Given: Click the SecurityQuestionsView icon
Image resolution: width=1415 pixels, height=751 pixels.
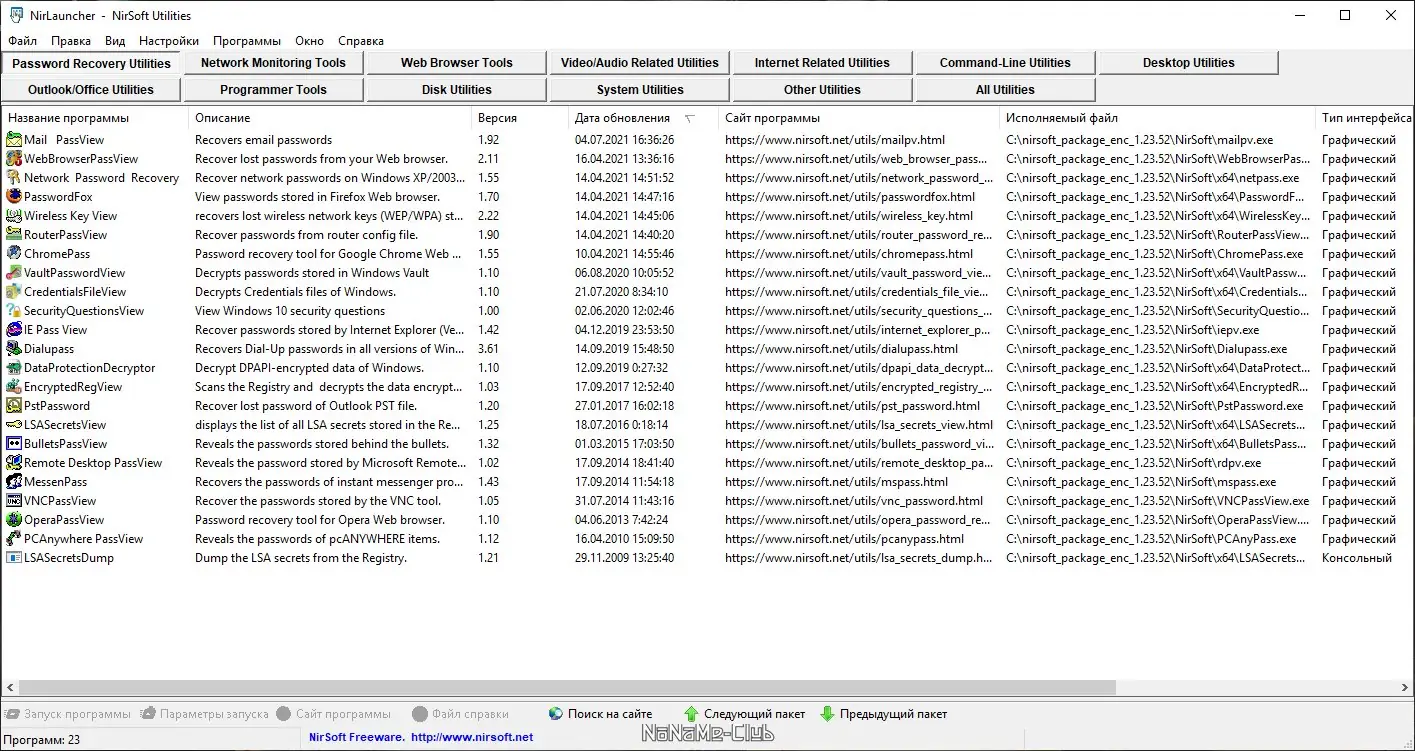Looking at the screenshot, I should [14, 311].
